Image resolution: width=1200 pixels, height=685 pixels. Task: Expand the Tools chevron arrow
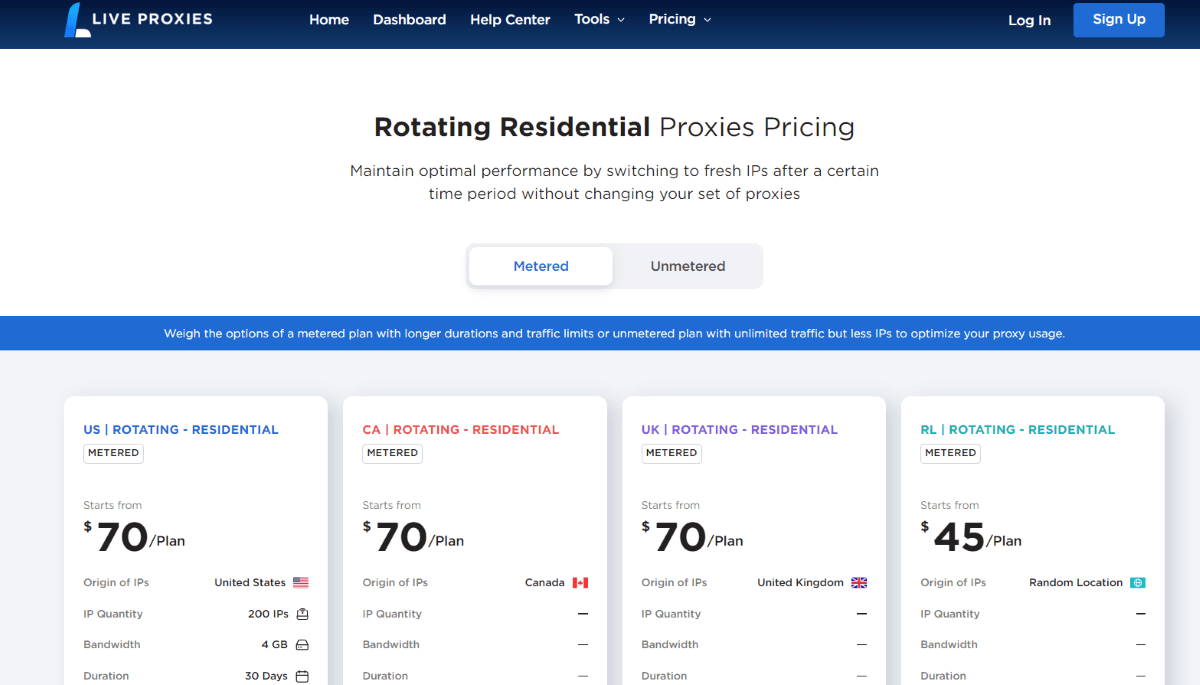tap(620, 20)
